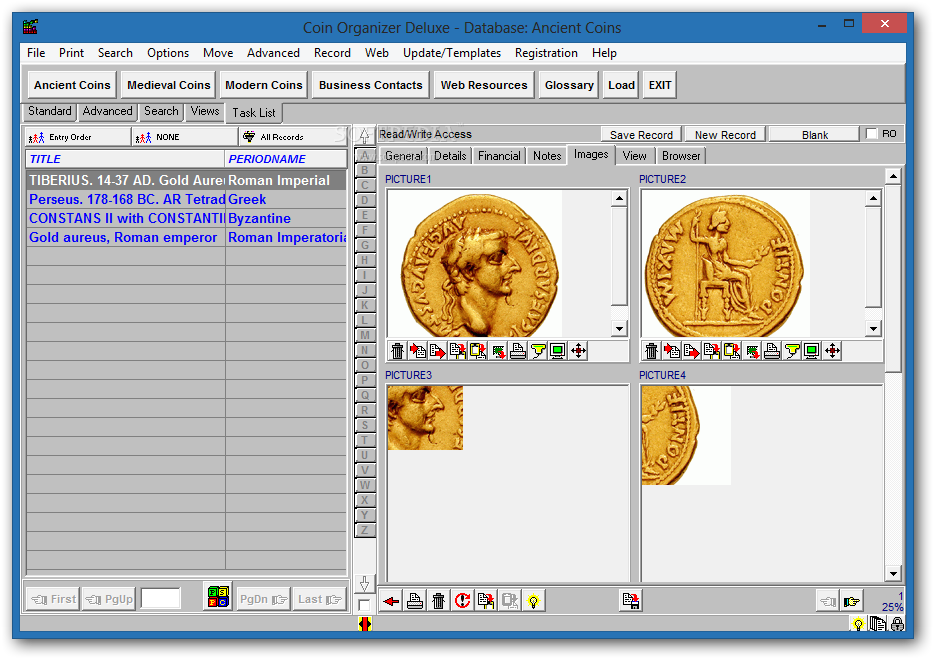The width and height of the screenshot is (934, 659).
Task: Print PICTURE1 with its printer icon
Action: 518,351
